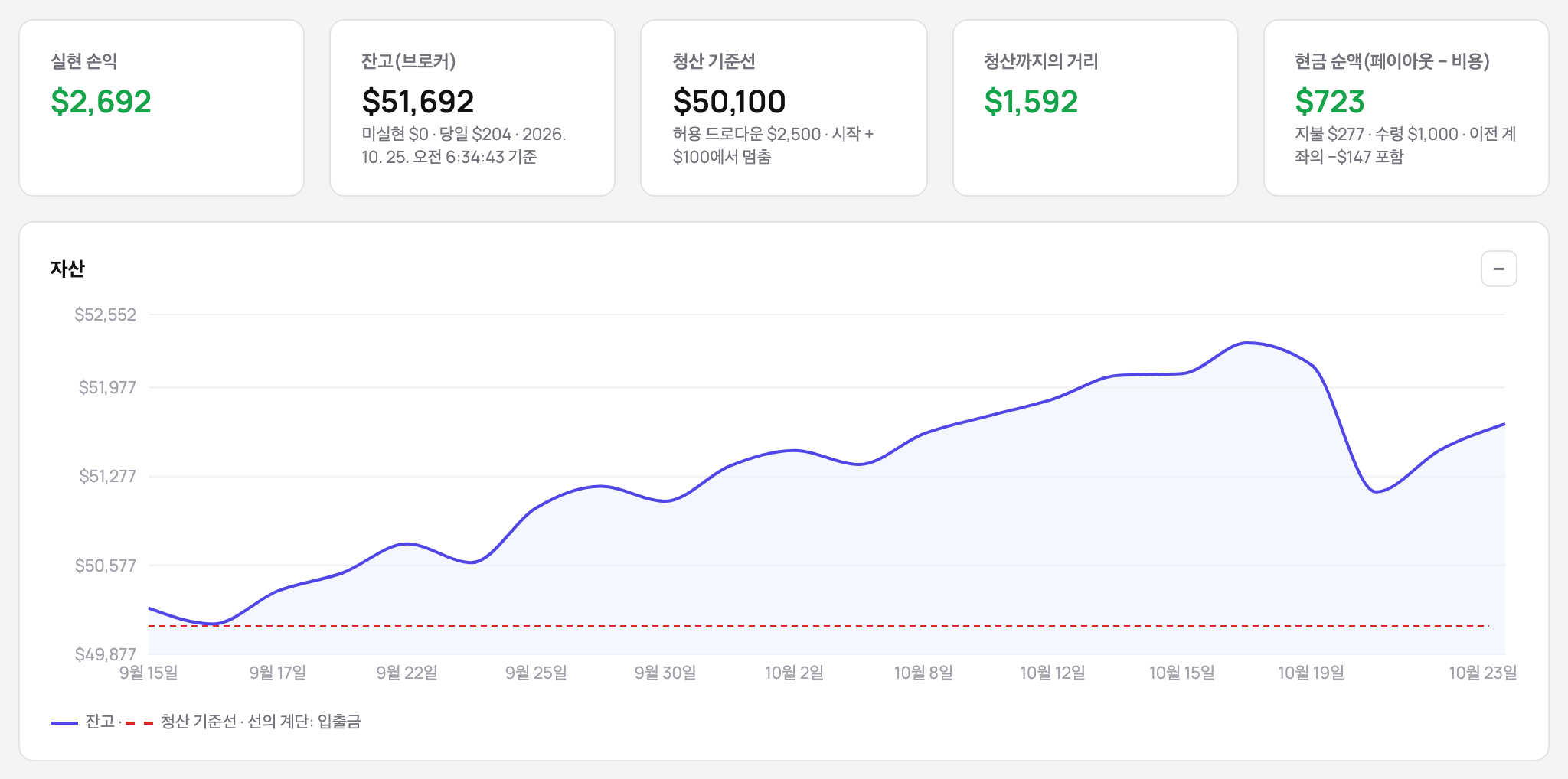The image size is (1568, 779).
Task: Click the 실현 손익 card title
Action: click(x=84, y=61)
